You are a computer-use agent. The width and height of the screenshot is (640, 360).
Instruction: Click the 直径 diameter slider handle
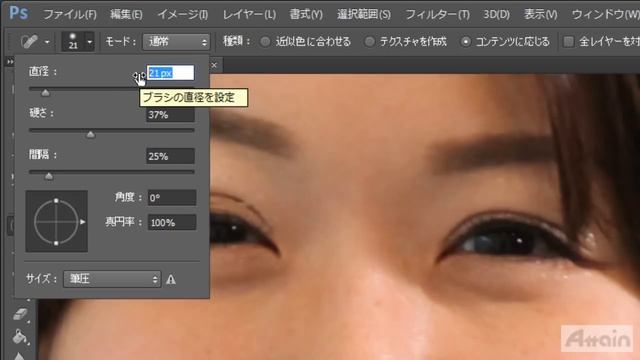pyautogui.click(x=45, y=93)
